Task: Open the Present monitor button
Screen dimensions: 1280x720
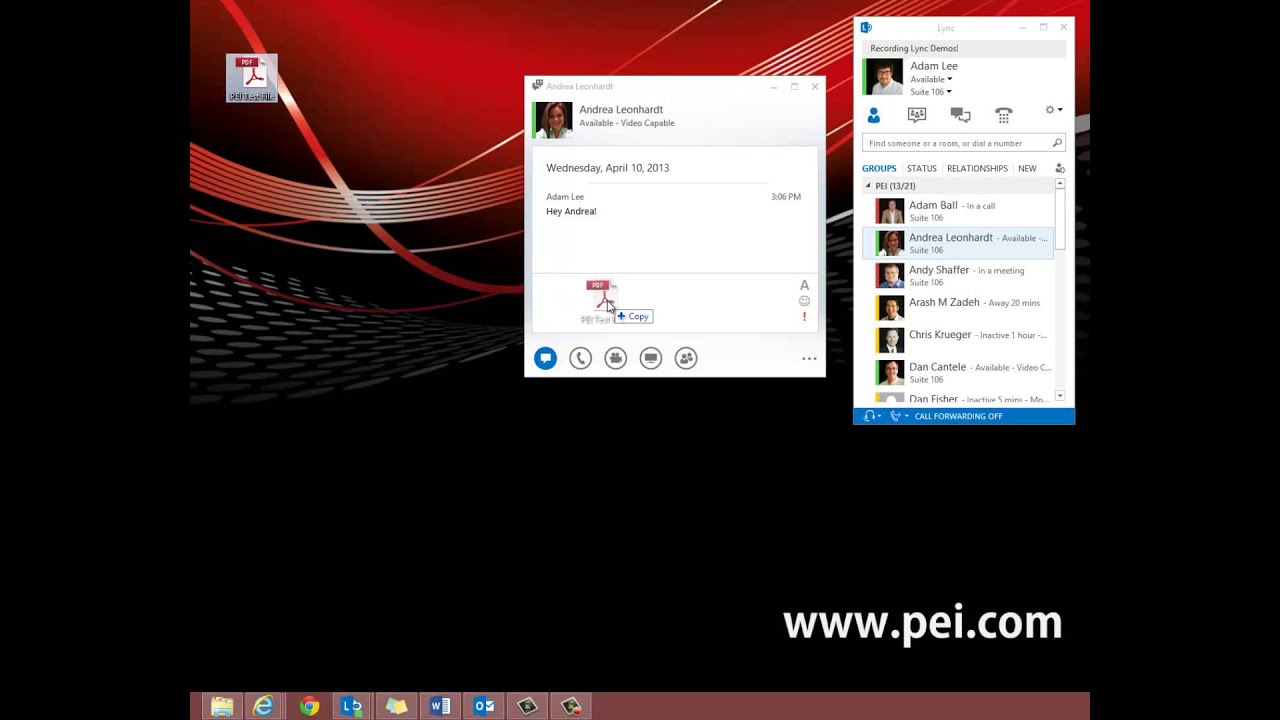Action: 651,358
